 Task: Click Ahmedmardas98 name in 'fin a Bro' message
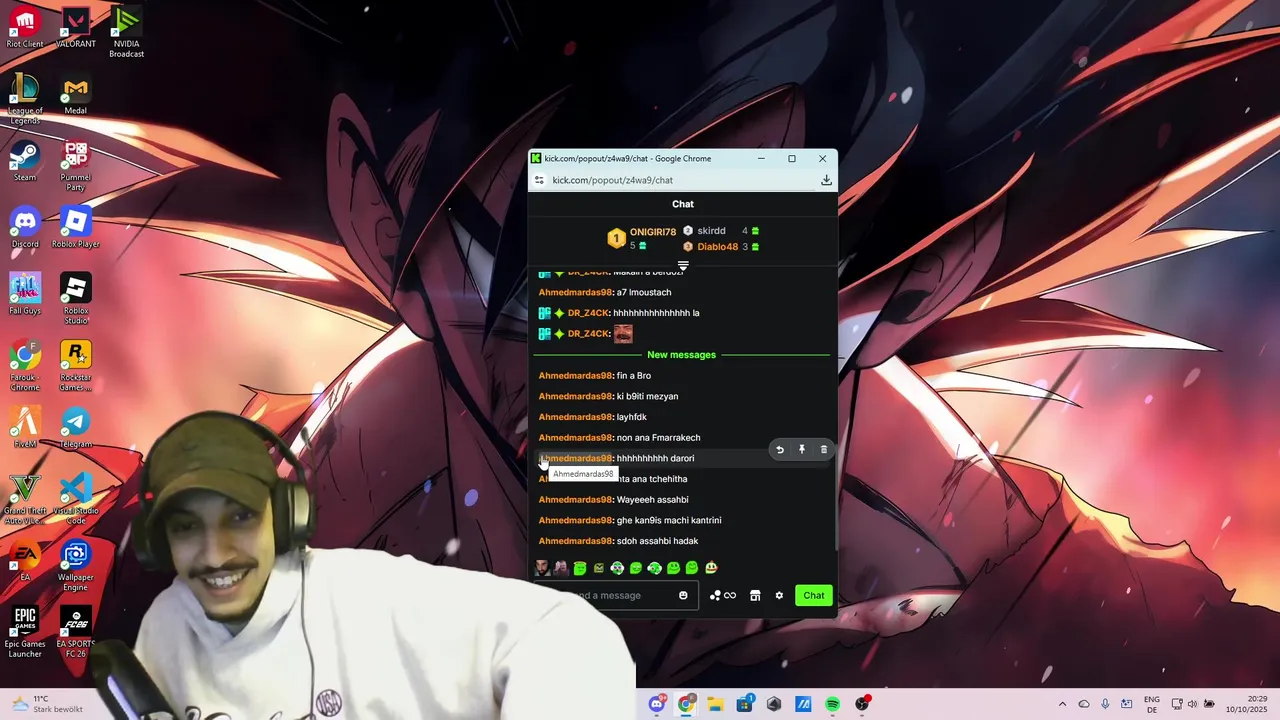575,376
